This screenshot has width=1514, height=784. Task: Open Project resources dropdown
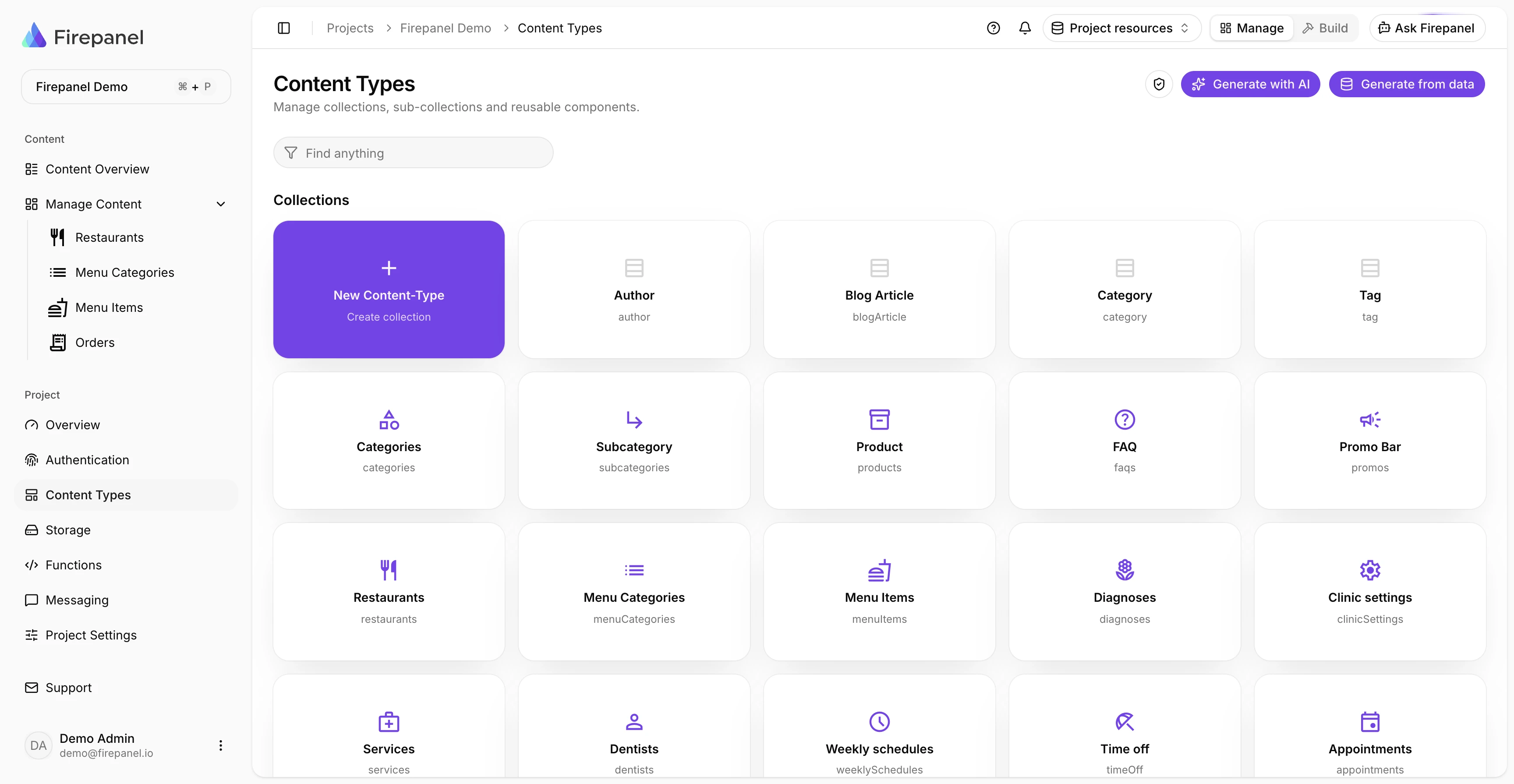click(x=1121, y=28)
